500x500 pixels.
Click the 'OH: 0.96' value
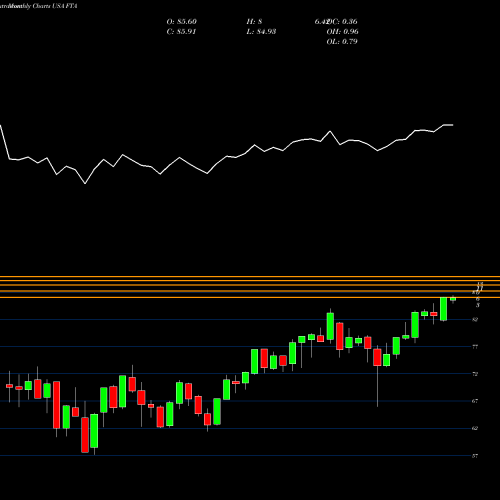(343, 32)
